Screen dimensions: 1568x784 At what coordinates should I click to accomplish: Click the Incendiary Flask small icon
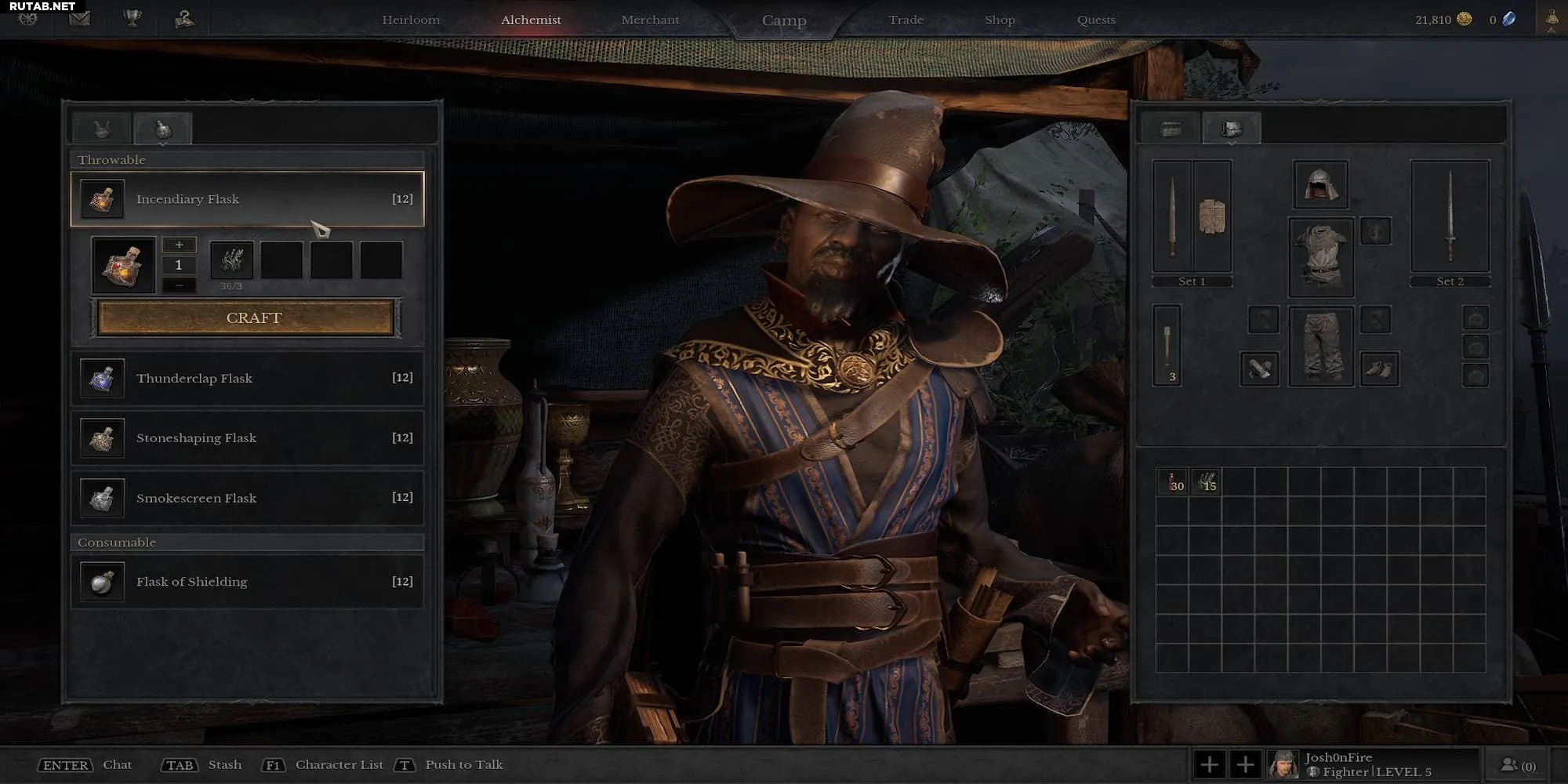point(102,199)
